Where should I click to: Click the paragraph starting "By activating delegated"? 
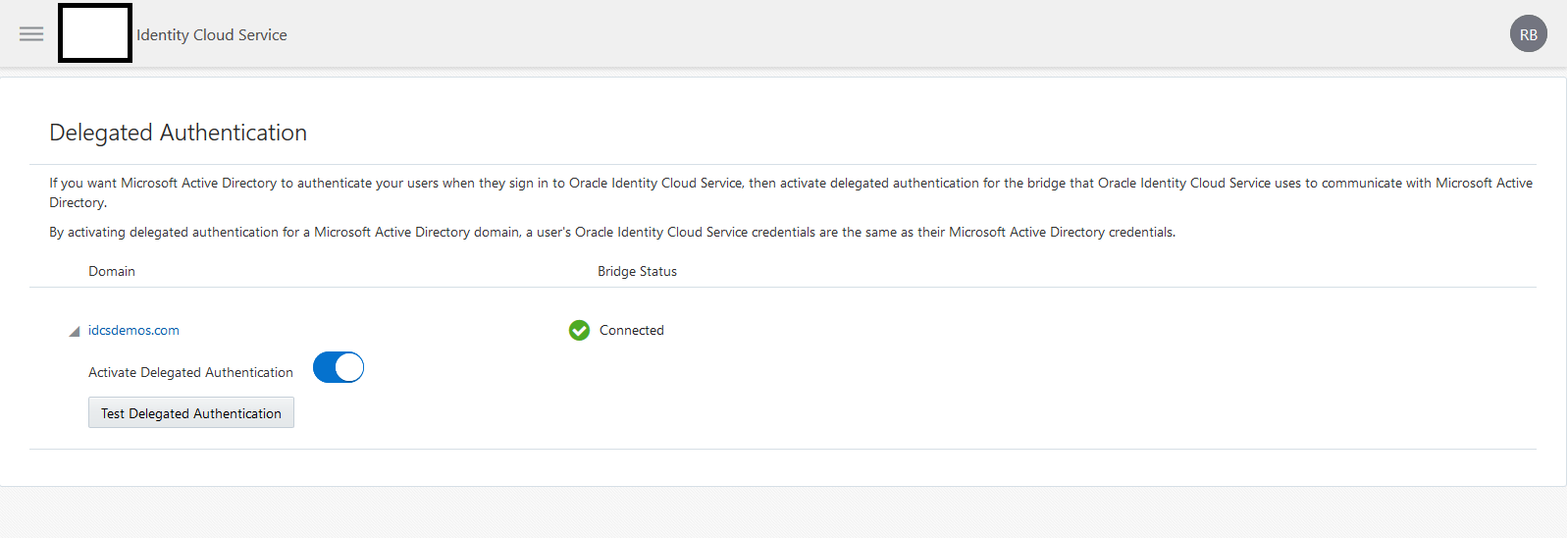pyautogui.click(x=612, y=233)
